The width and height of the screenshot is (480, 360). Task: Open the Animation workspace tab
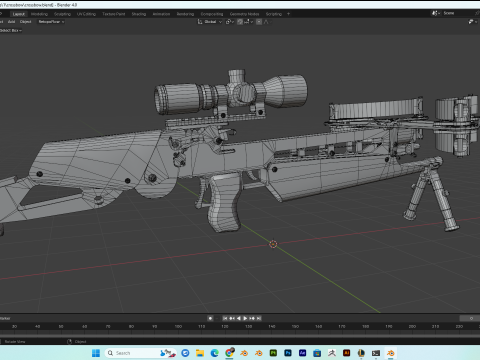pyautogui.click(x=161, y=14)
